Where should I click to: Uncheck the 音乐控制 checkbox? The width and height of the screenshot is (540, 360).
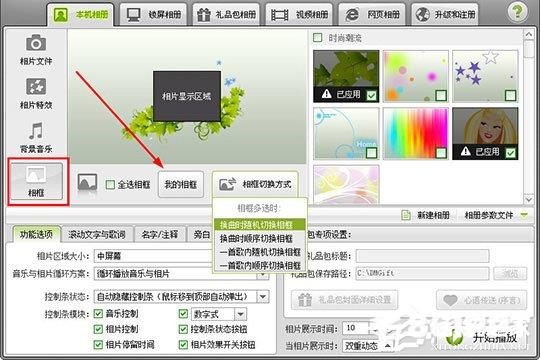pyautogui.click(x=98, y=313)
